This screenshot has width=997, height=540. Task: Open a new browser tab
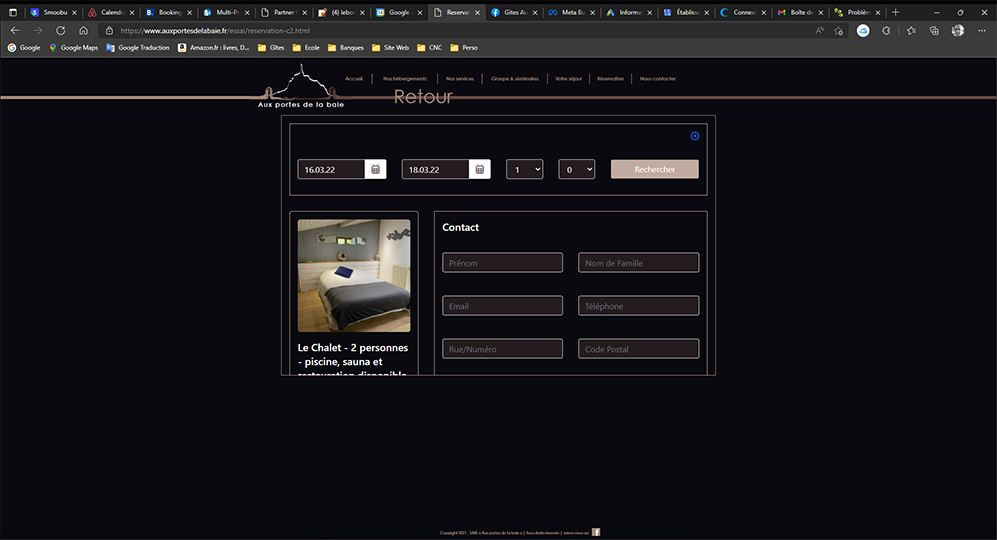(x=895, y=12)
